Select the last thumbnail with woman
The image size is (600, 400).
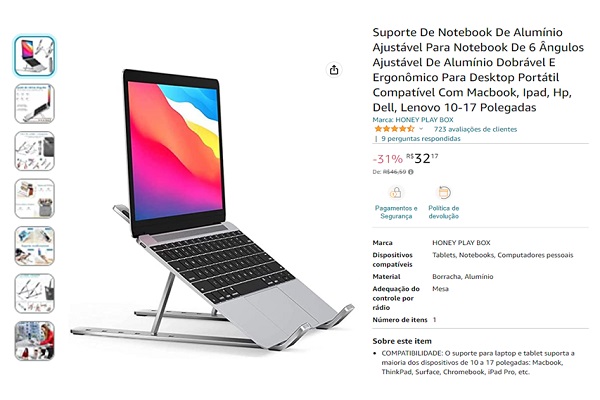click(34, 341)
